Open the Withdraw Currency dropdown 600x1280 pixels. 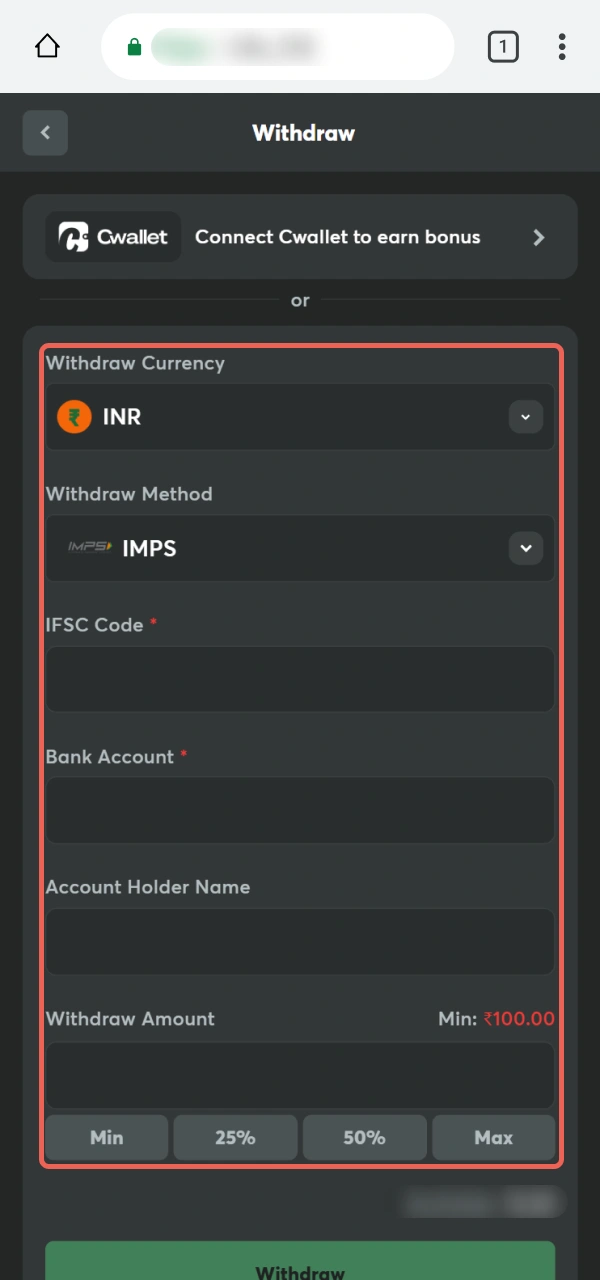point(525,416)
